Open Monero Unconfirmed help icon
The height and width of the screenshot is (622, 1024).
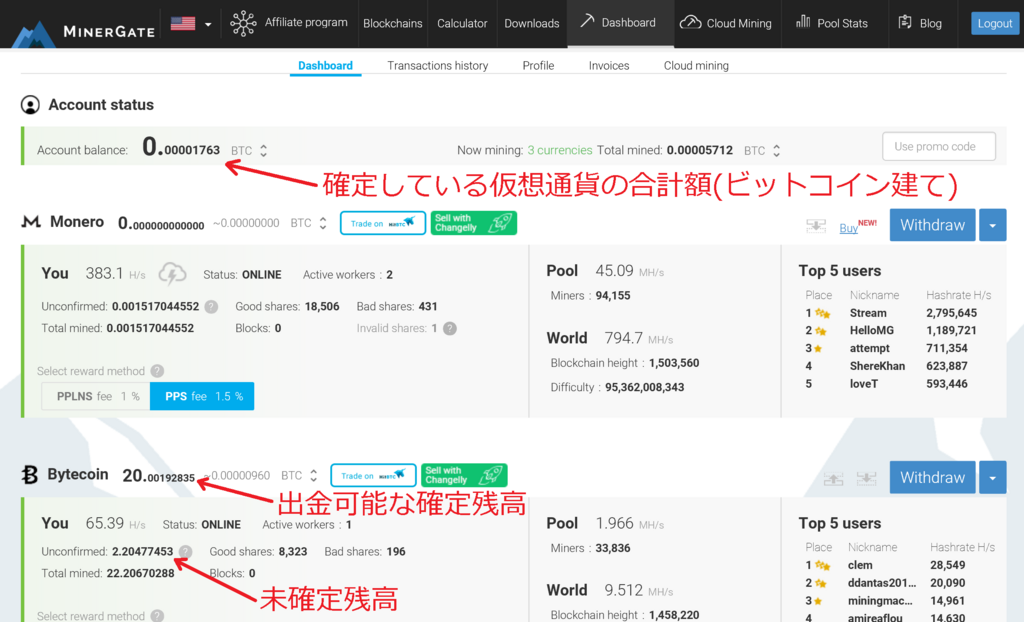pos(211,306)
